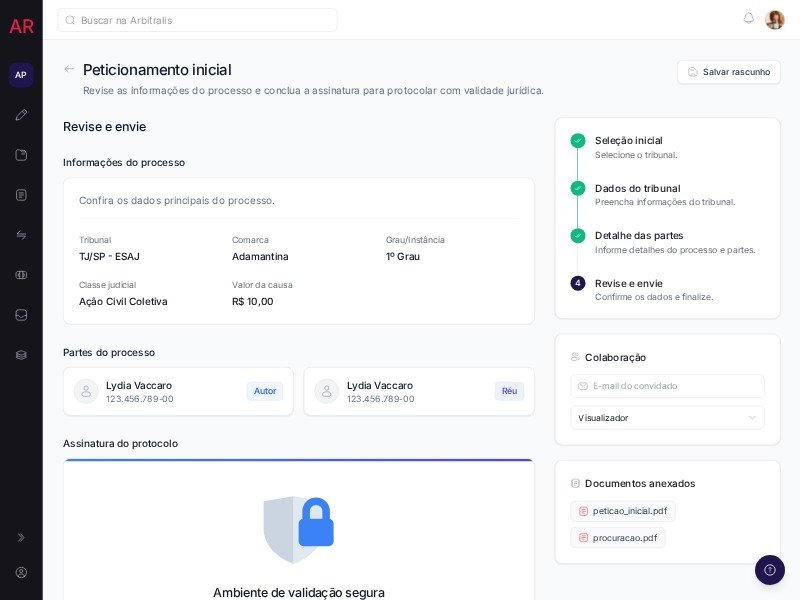Viewport: 800px width, 600px height.
Task: Open the AP workspace switcher
Action: coord(21,75)
